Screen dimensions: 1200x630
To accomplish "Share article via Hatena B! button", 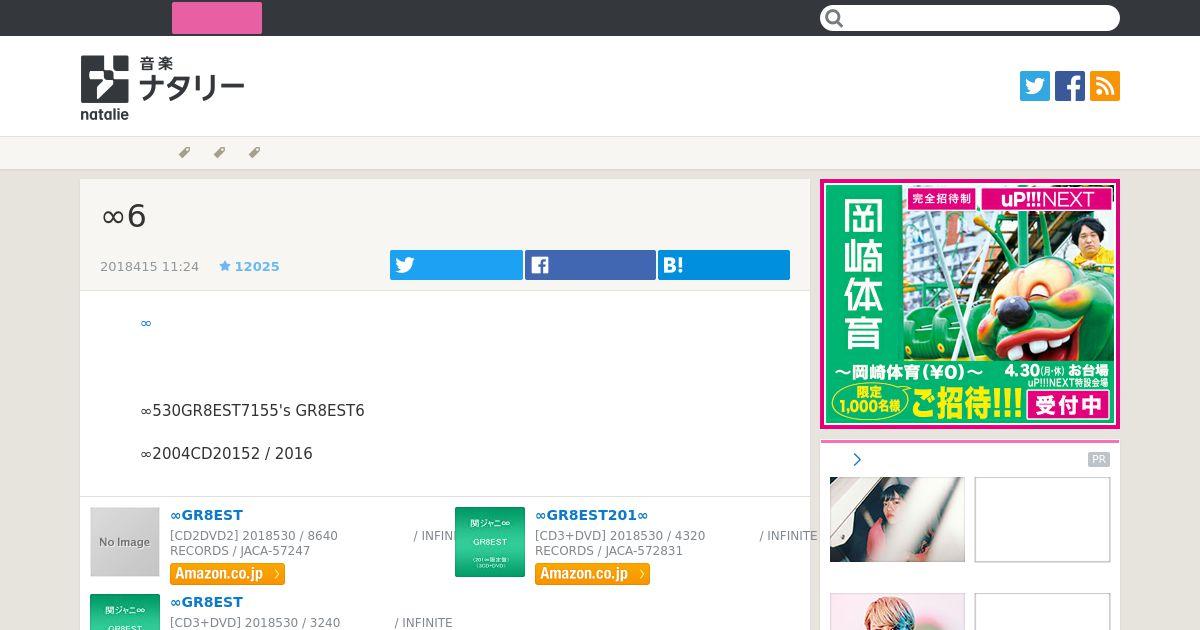I will tap(724, 265).
